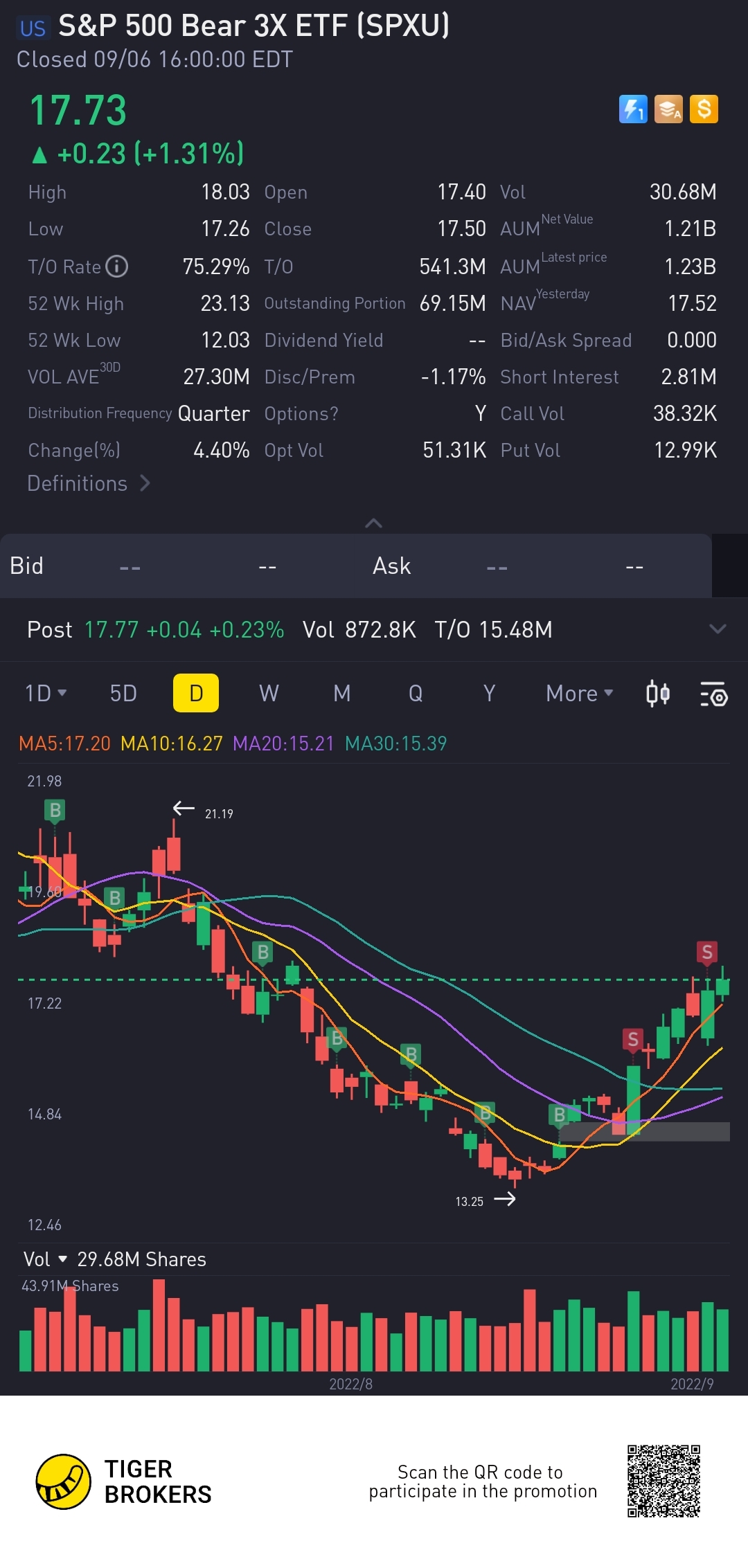Tap the Outstanding Portion value 69.15M

[x=453, y=303]
